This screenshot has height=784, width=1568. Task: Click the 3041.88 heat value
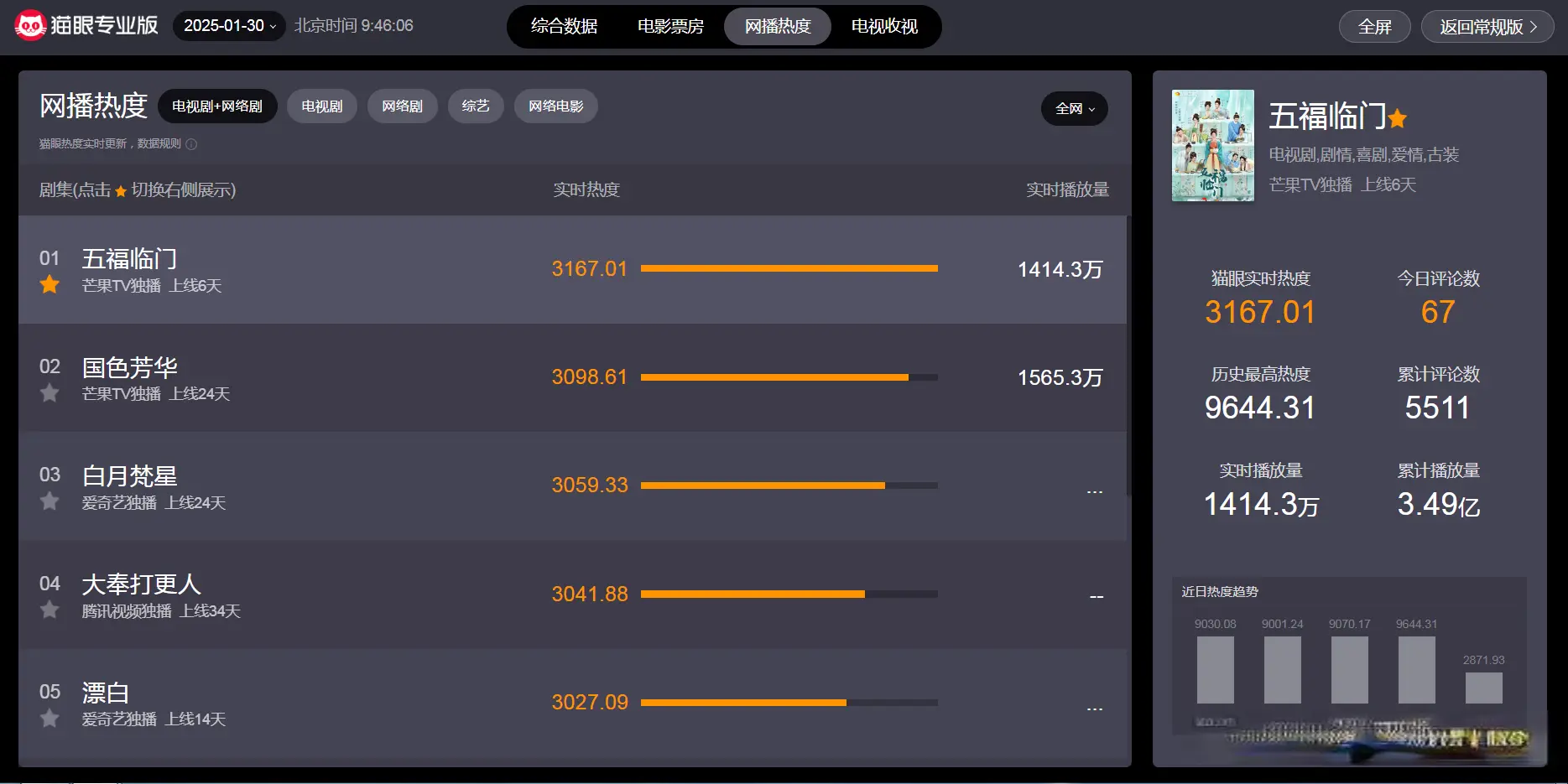(590, 594)
